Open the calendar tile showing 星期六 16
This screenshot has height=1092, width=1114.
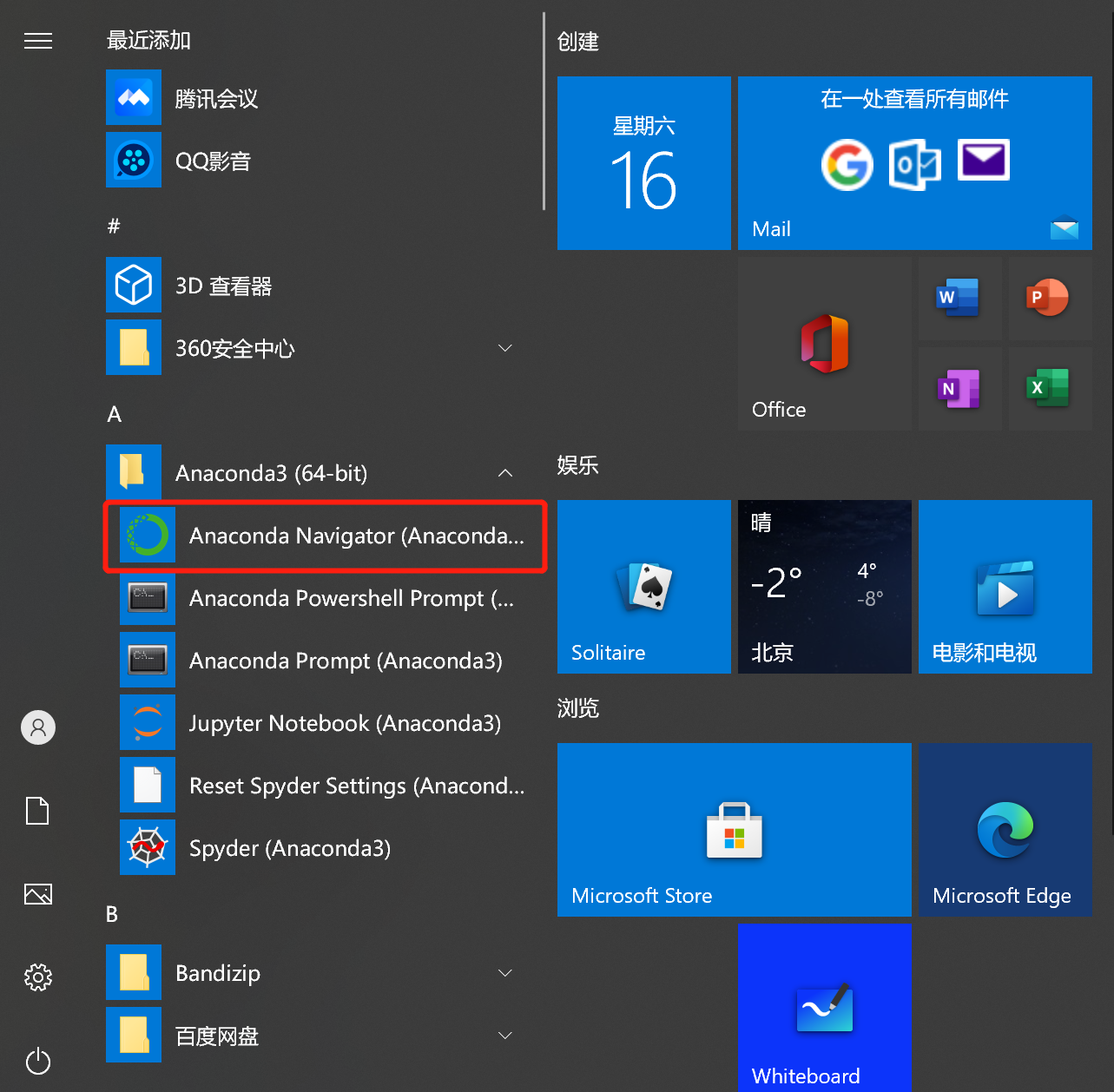click(x=644, y=163)
